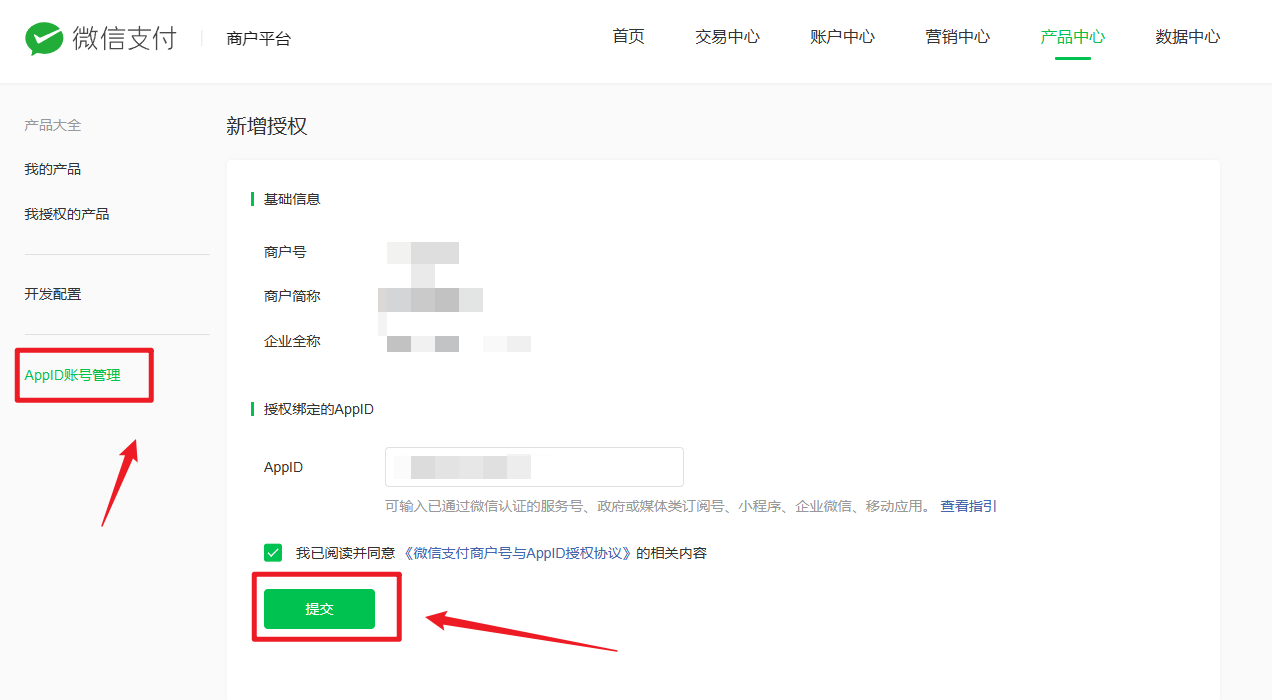Click 商户平台 header text

(x=259, y=39)
